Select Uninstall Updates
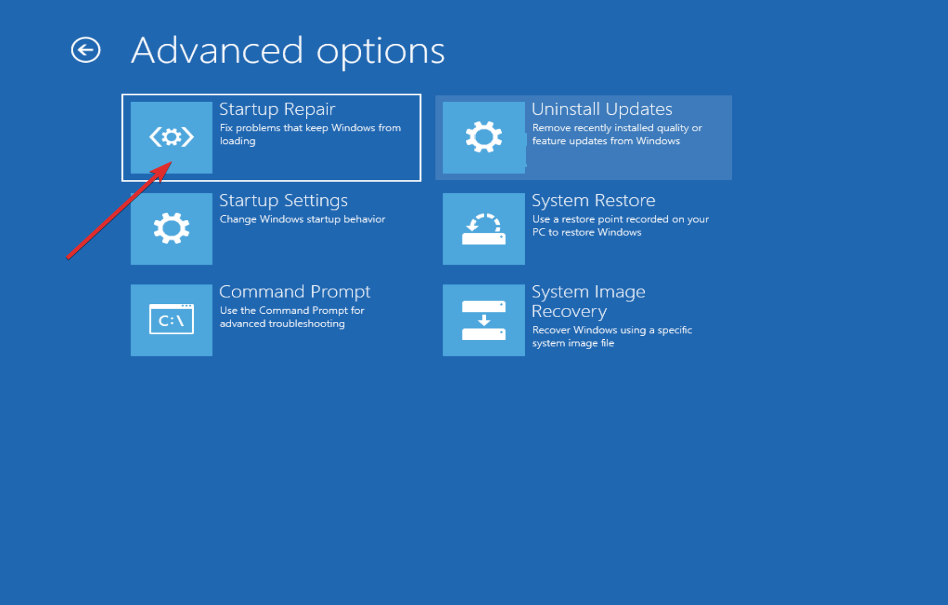 (x=584, y=137)
